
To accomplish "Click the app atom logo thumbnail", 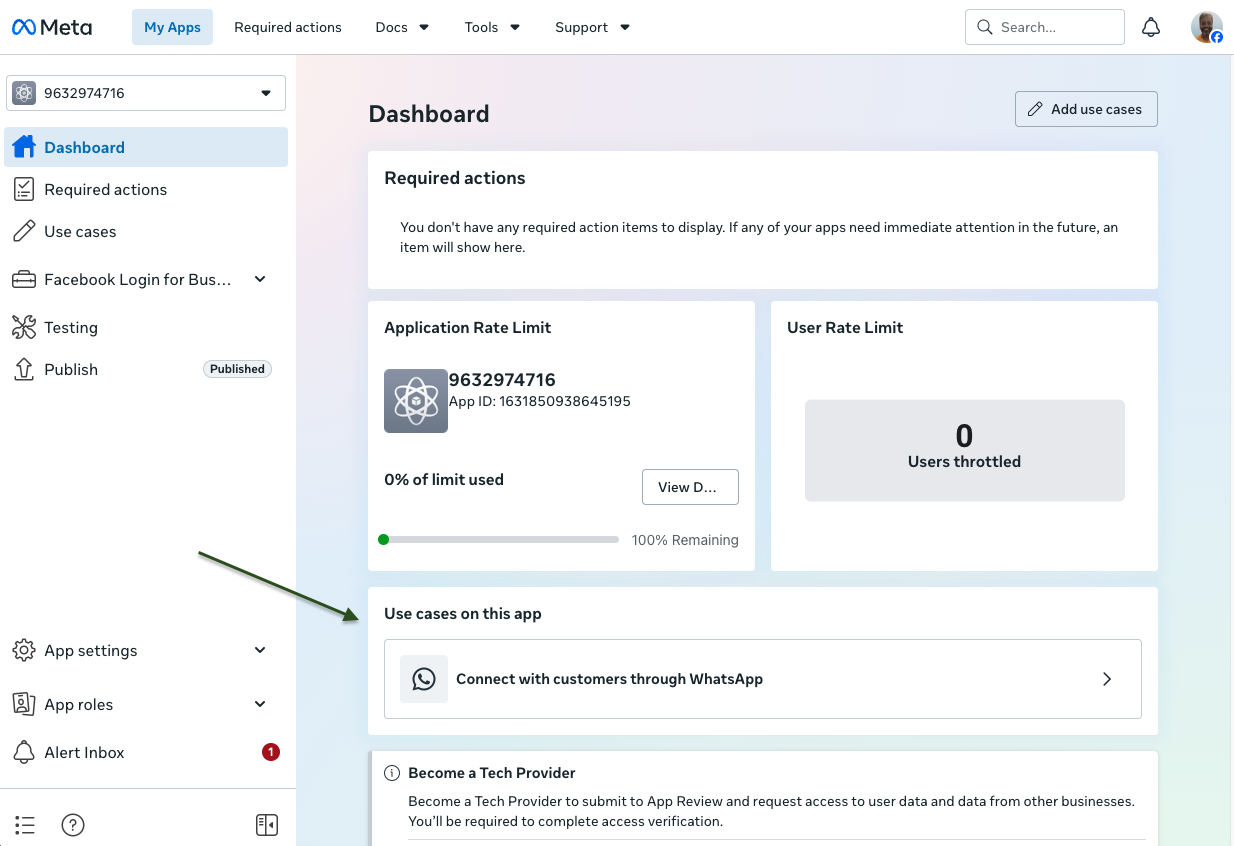I will [x=416, y=401].
